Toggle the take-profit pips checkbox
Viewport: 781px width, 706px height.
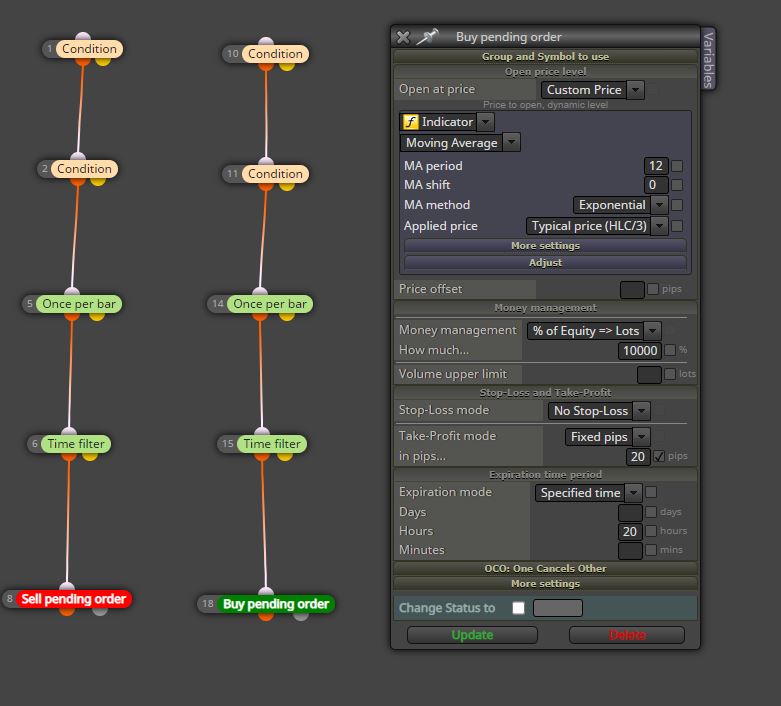tap(658, 456)
